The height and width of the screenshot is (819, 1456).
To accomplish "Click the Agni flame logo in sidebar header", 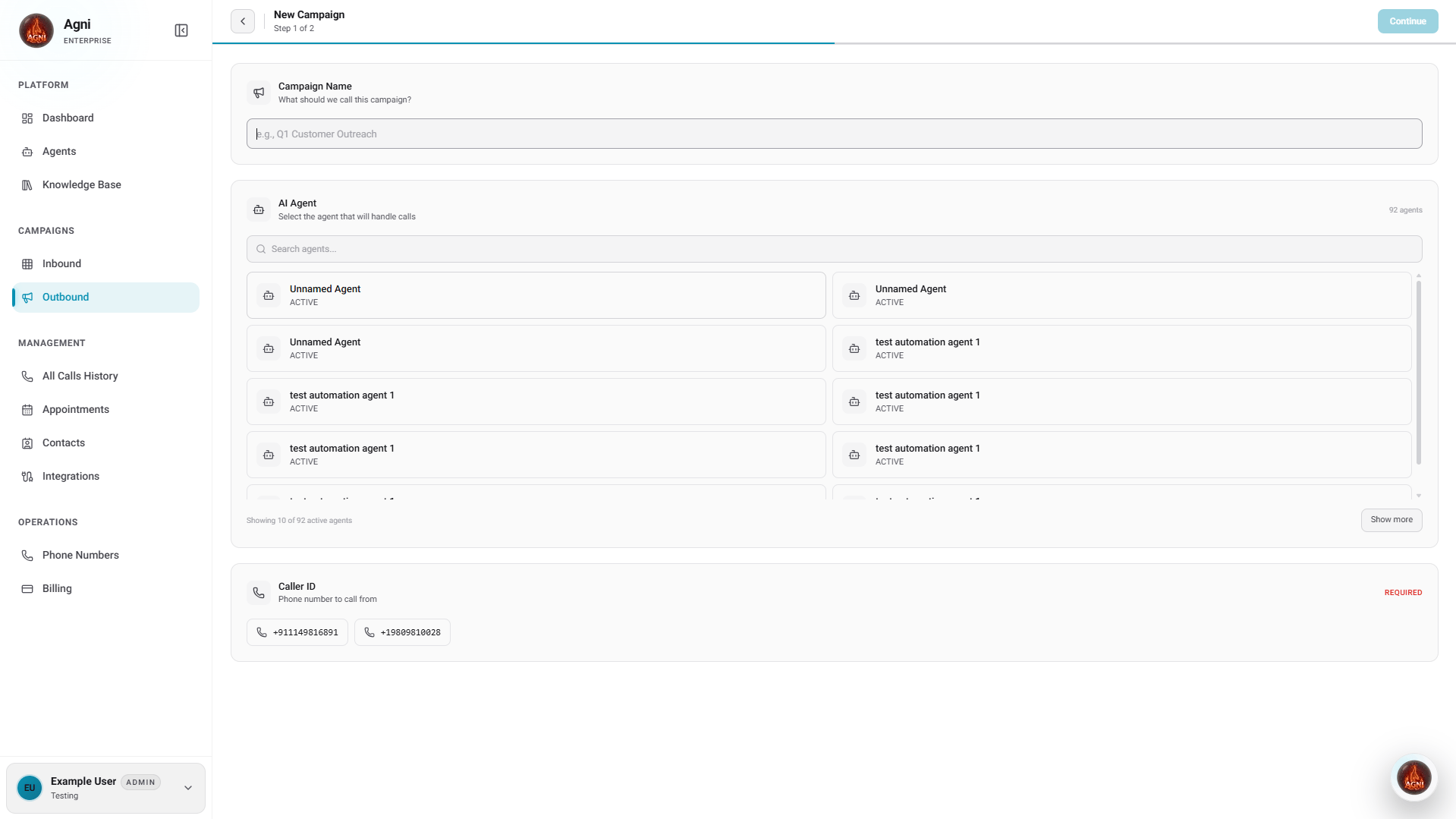I will coord(36,30).
